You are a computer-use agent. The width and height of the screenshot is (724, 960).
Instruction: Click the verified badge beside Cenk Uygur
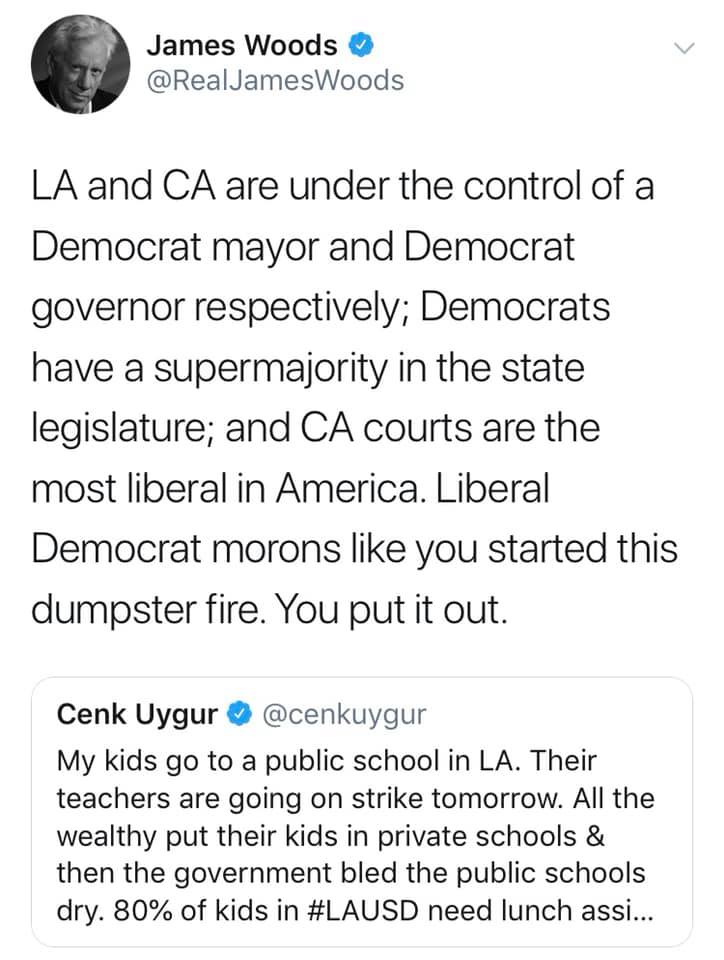[239, 714]
